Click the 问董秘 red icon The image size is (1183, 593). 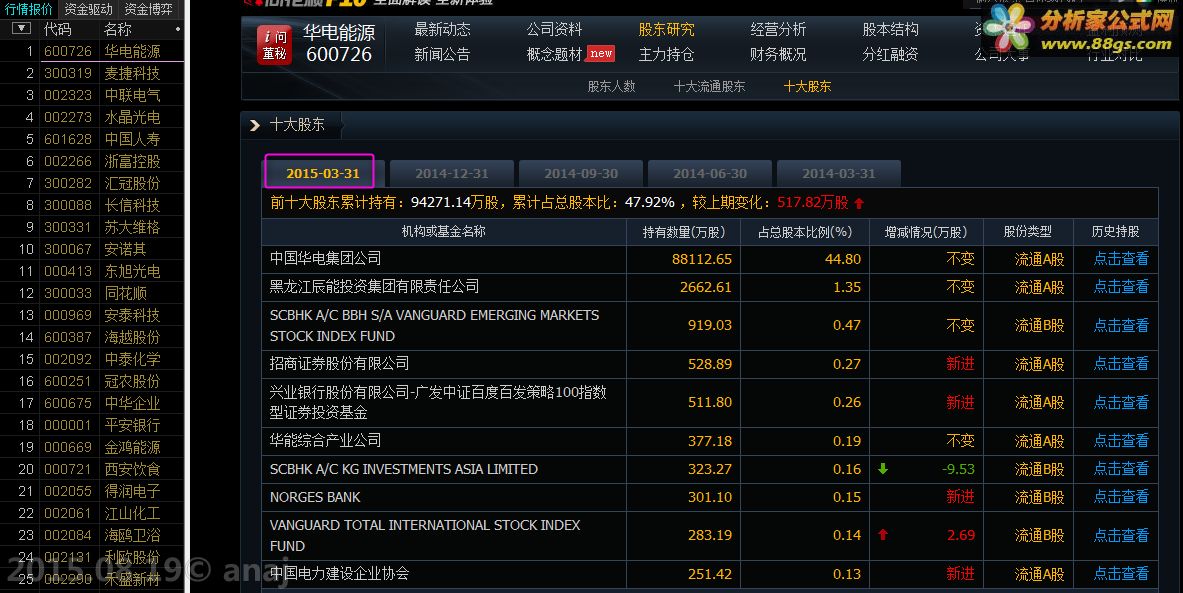(x=275, y=45)
